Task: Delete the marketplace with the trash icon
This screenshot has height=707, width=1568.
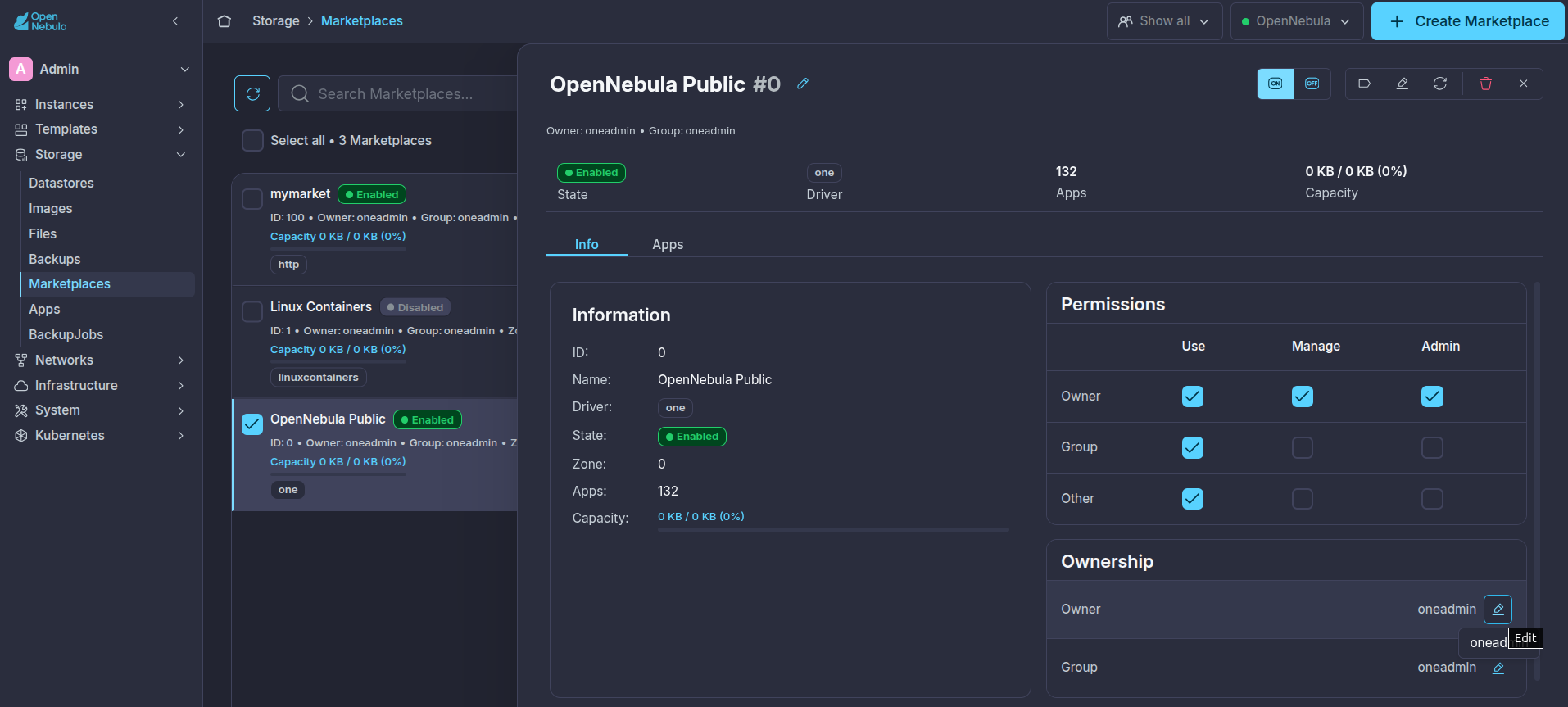Action: point(1486,84)
